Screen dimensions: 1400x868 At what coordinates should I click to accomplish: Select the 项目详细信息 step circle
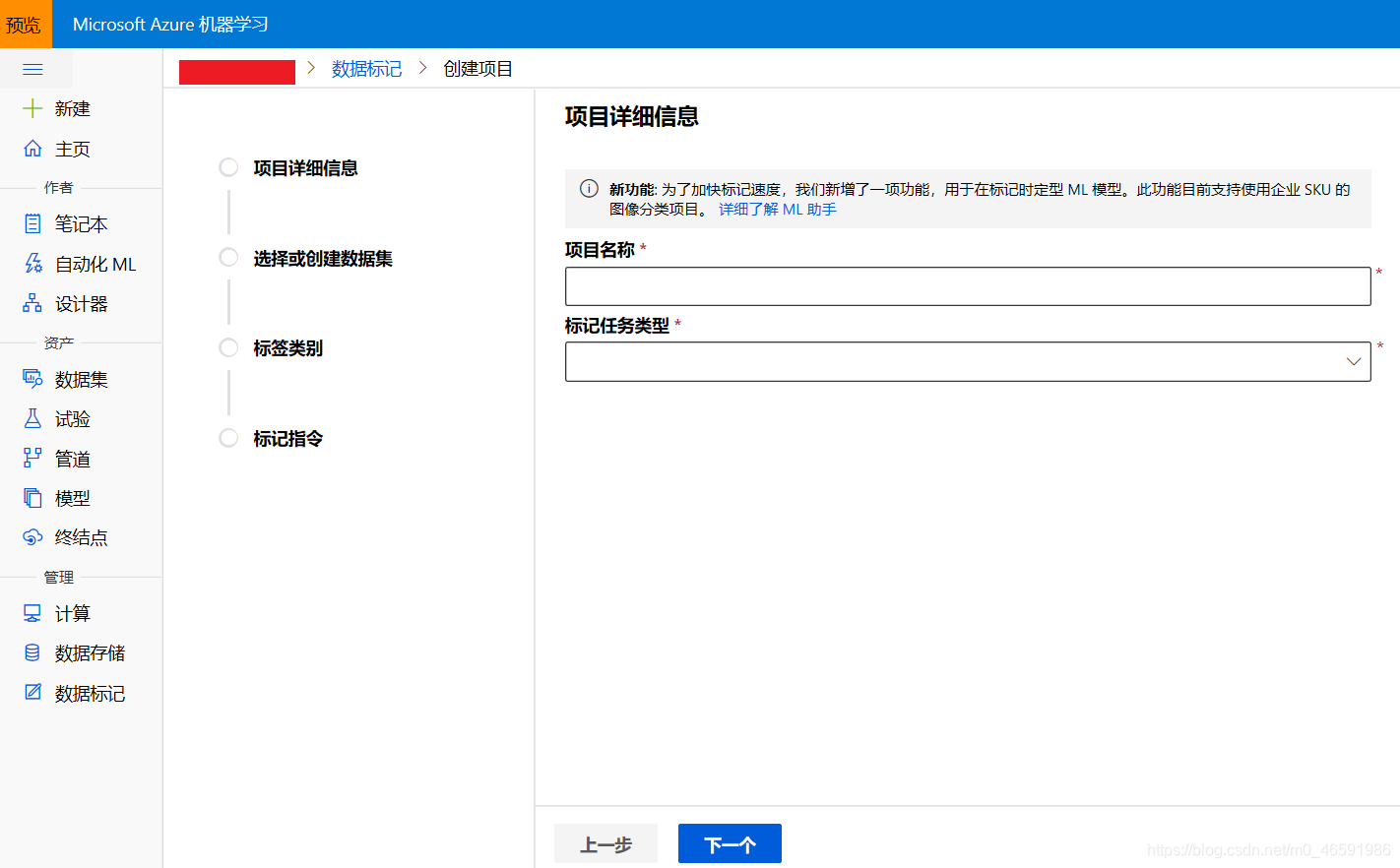[x=227, y=167]
